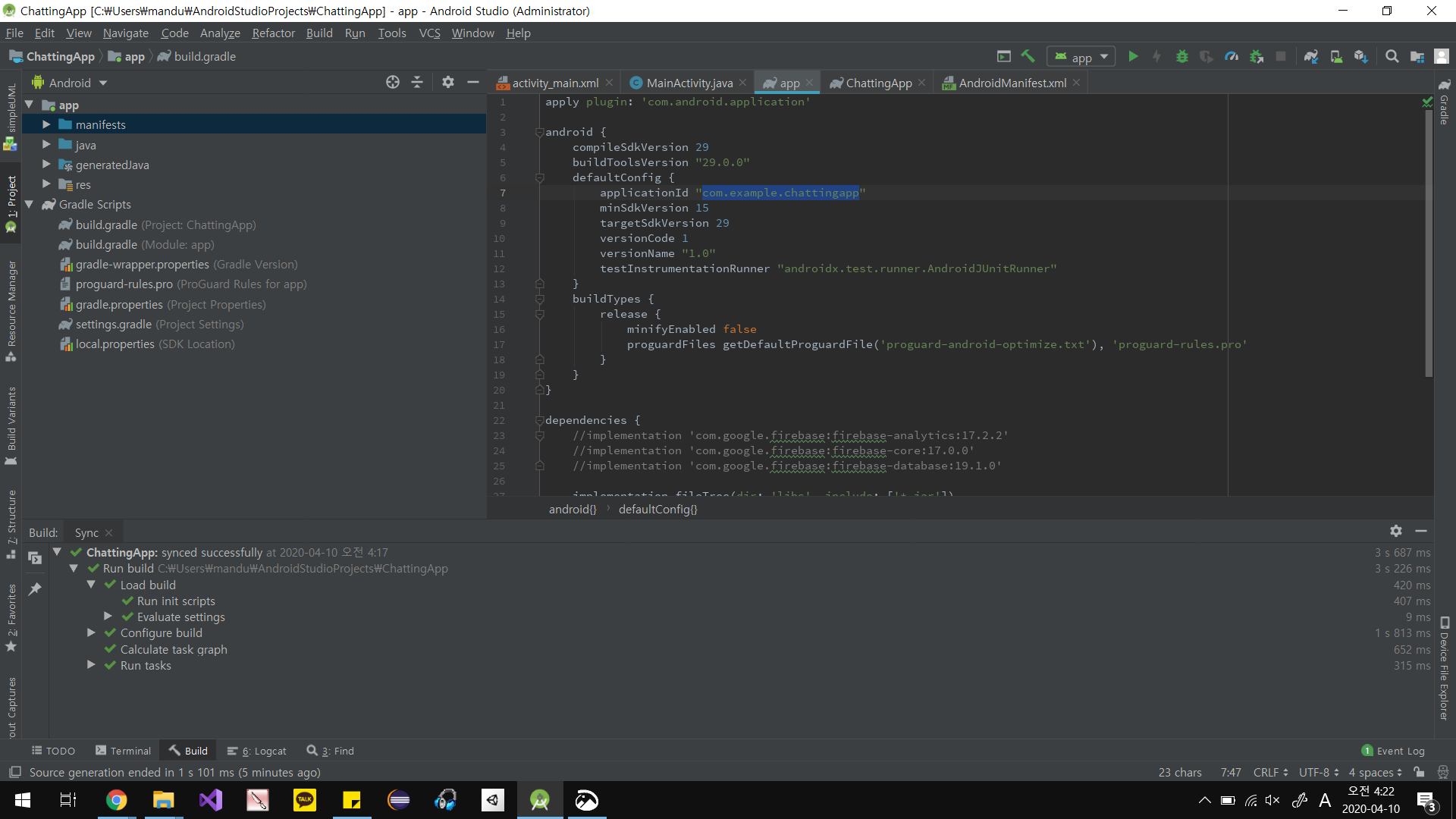Click the locate opened file target icon in Project panel

(393, 82)
